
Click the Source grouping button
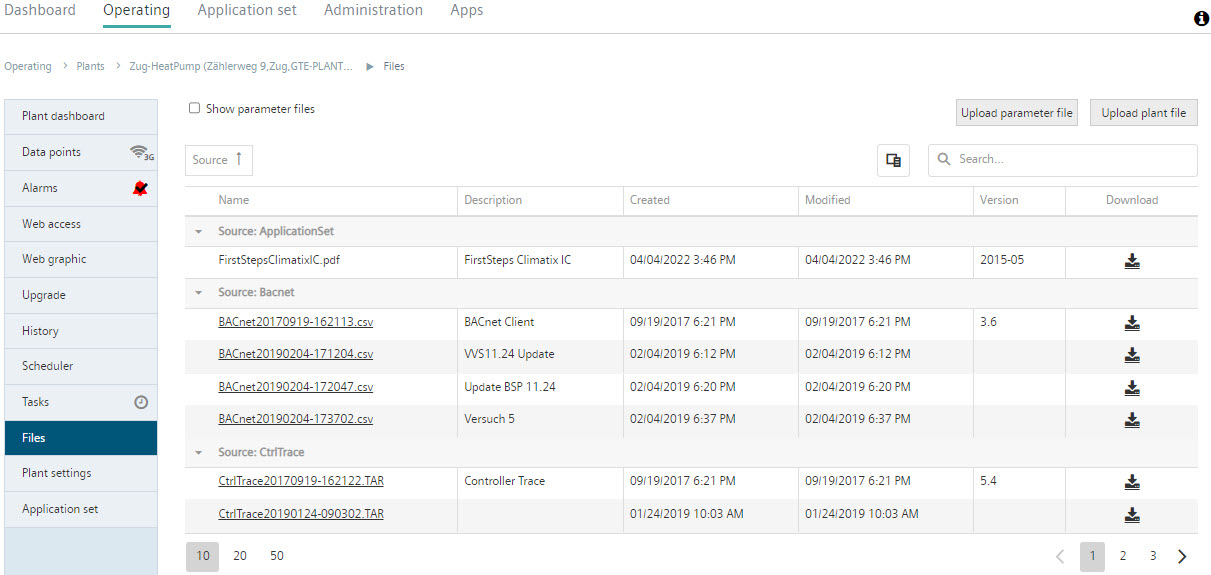[219, 160]
